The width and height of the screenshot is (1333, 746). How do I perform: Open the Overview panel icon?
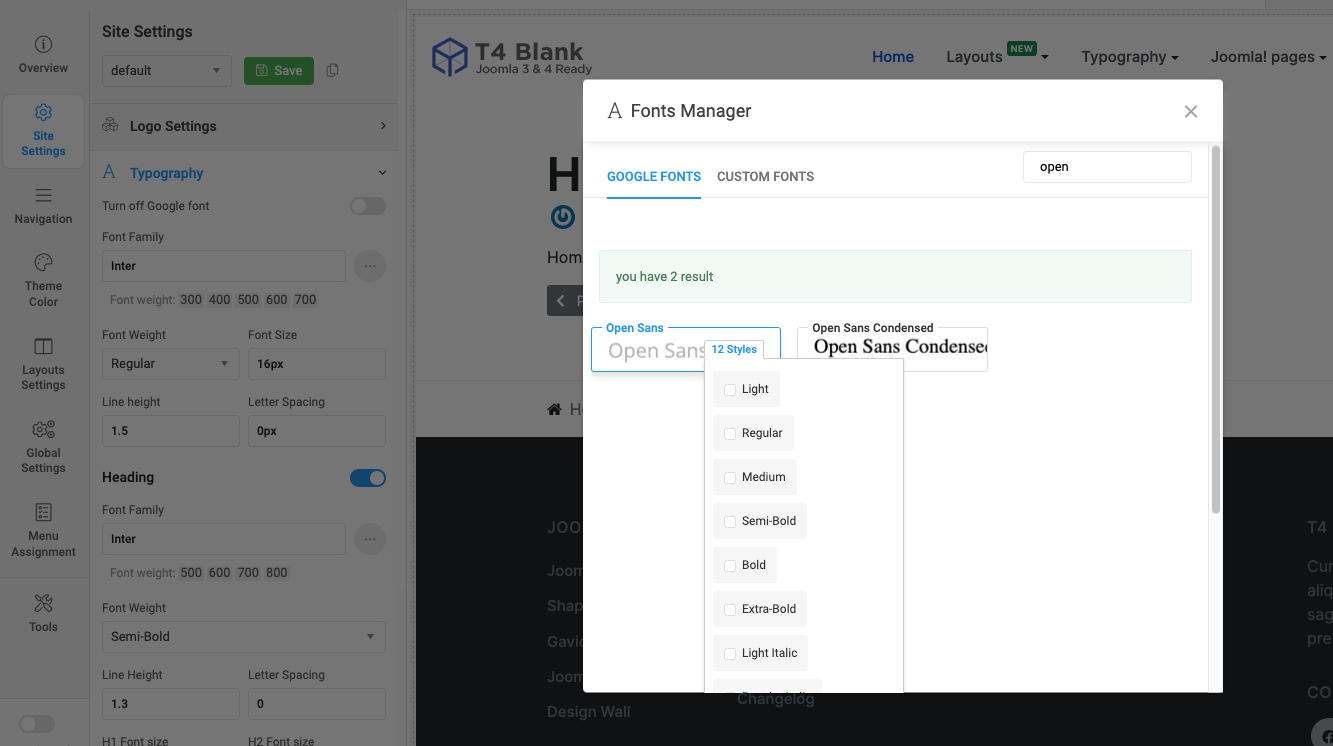tap(43, 45)
